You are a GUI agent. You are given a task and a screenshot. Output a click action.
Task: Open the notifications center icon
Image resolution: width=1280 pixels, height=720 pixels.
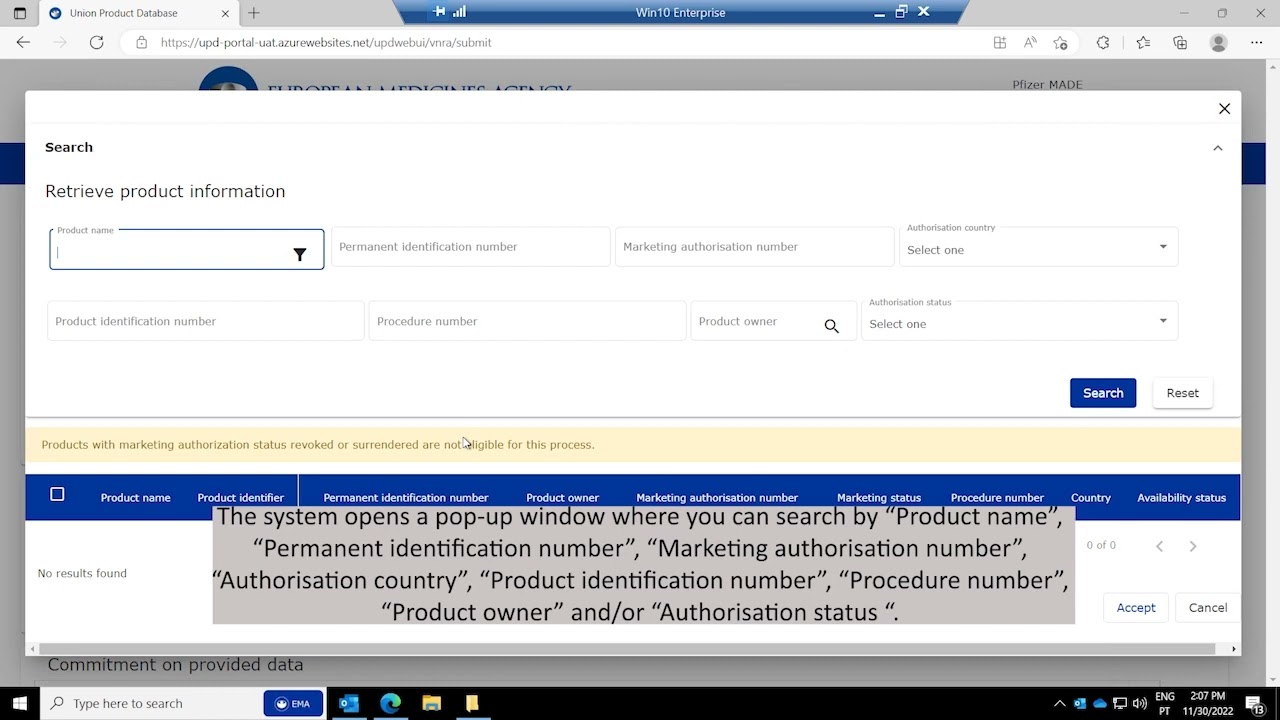click(x=1254, y=703)
